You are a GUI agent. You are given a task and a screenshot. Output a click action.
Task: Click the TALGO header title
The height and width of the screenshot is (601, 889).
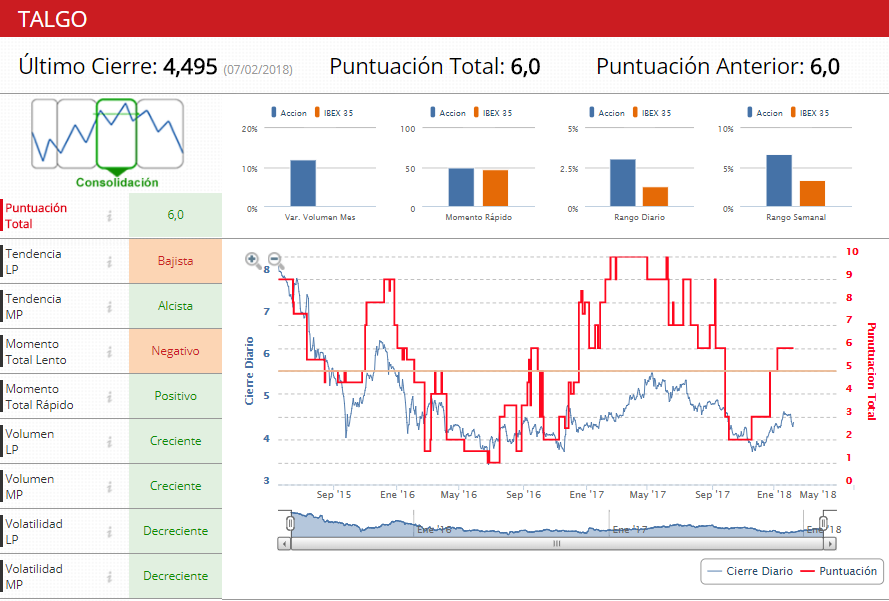(52, 19)
